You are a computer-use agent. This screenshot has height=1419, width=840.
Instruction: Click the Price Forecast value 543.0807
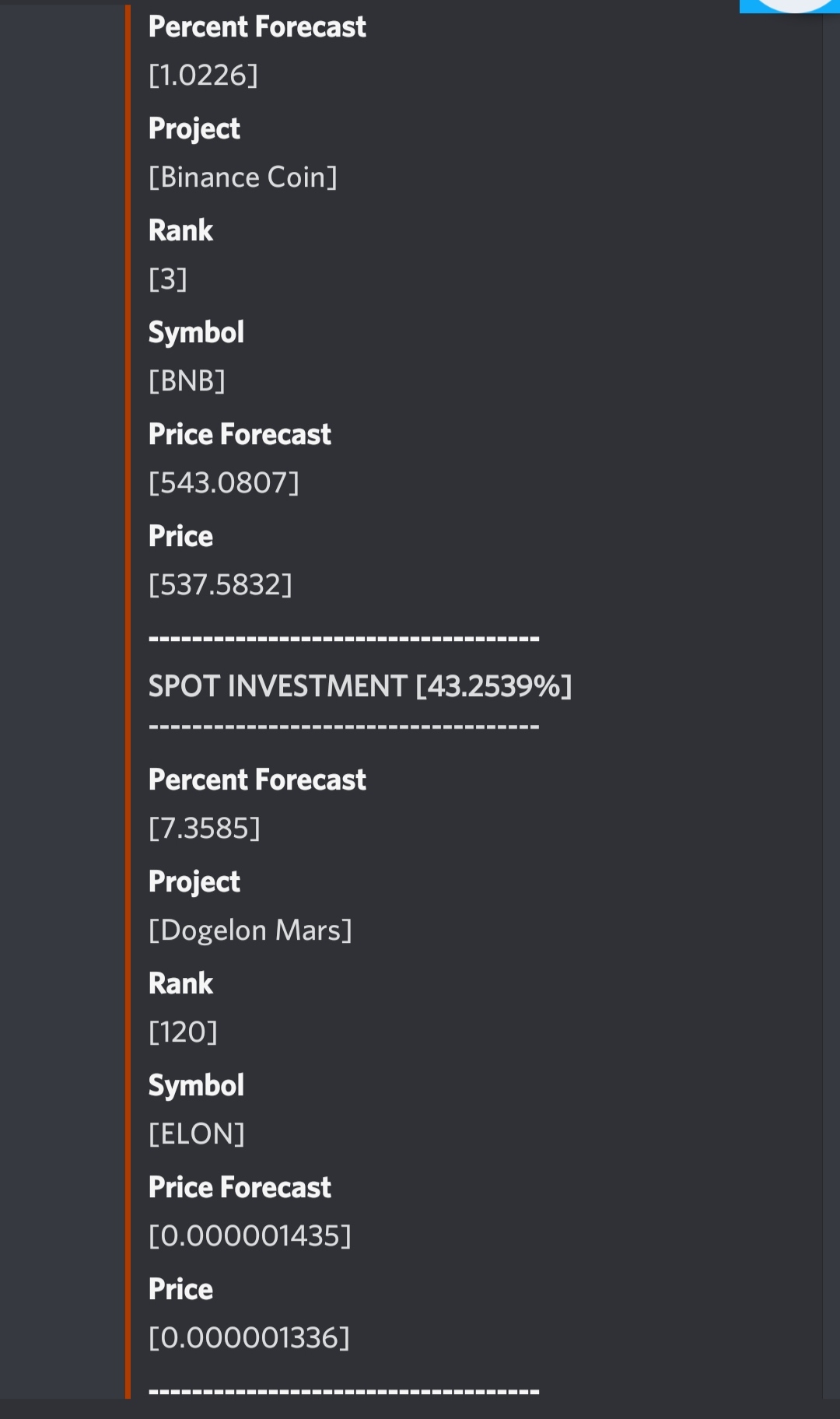pos(223,483)
